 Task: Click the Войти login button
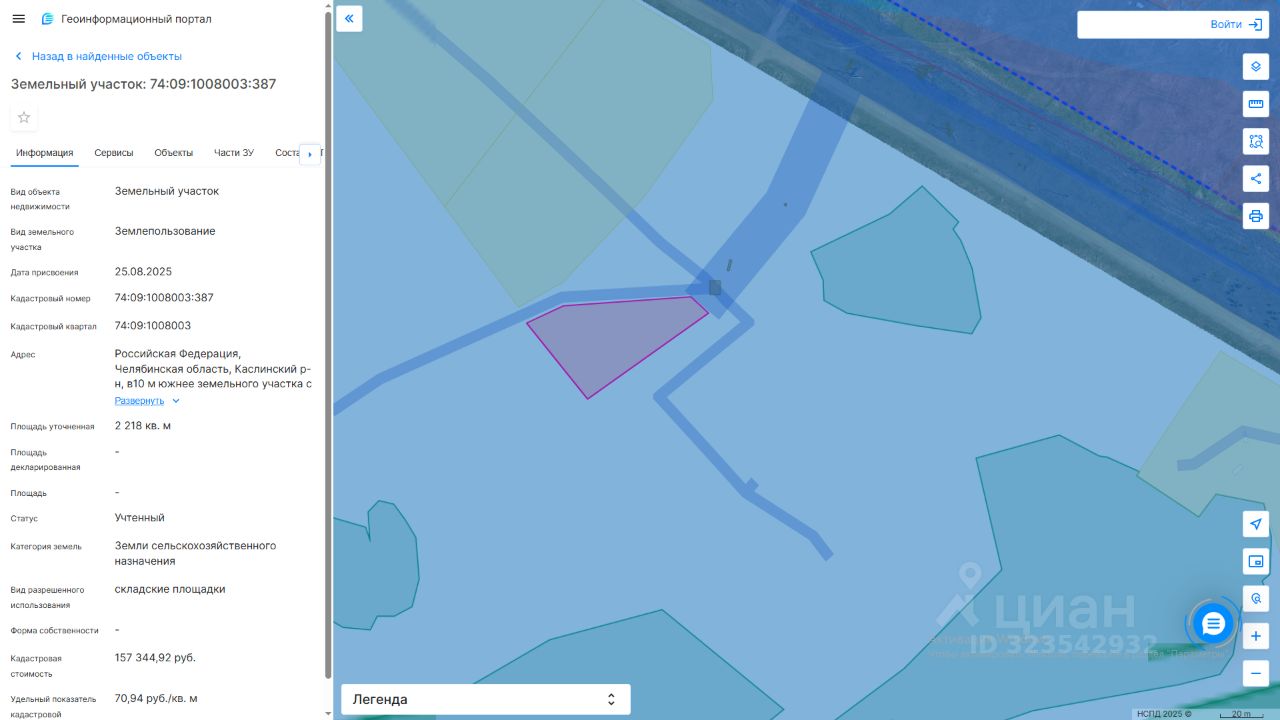(x=1236, y=24)
